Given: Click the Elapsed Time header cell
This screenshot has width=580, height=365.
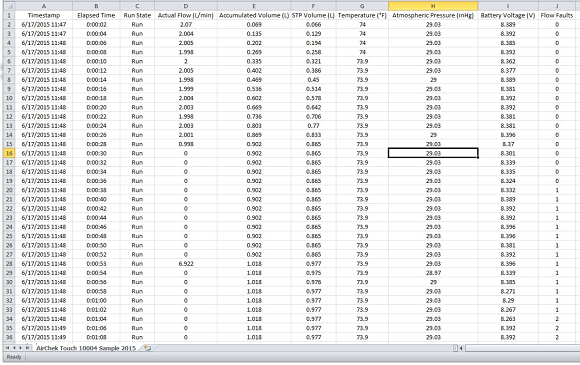Looking at the screenshot, I should tap(96, 15).
